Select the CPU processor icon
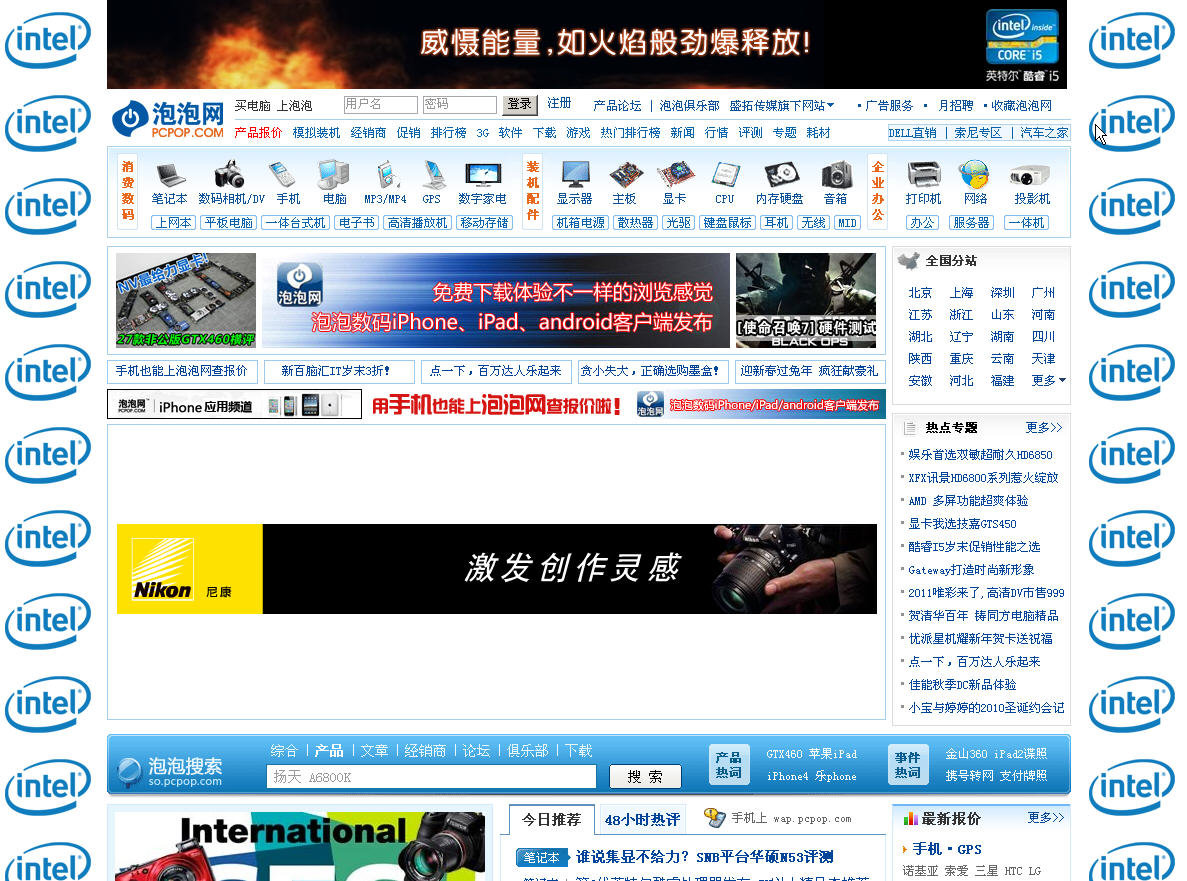The image size is (1187, 881). tap(725, 175)
